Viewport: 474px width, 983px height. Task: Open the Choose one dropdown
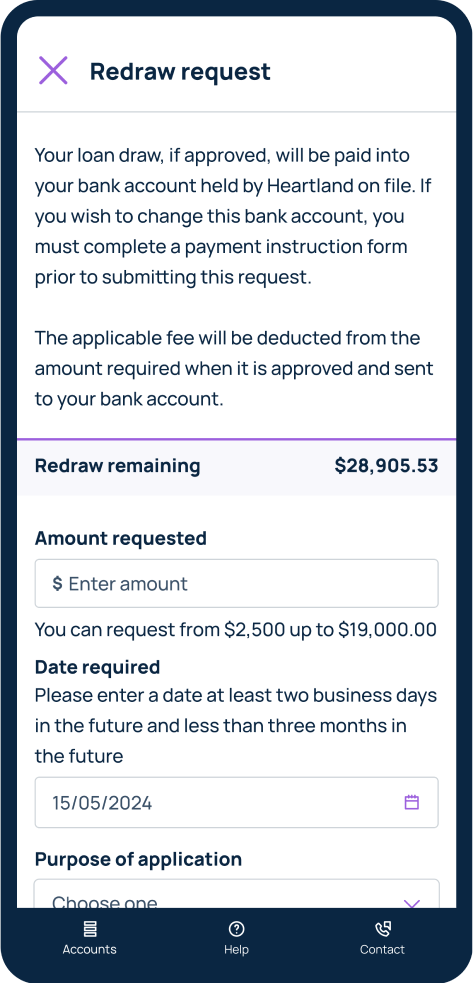click(236, 894)
